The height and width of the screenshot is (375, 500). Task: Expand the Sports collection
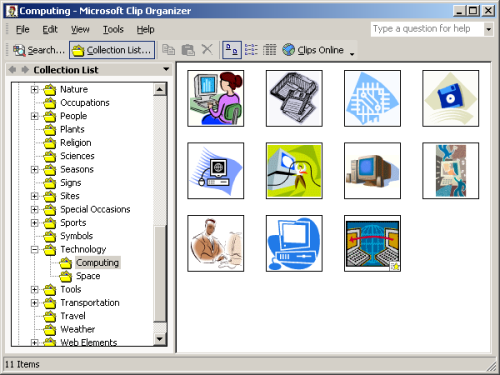34,223
